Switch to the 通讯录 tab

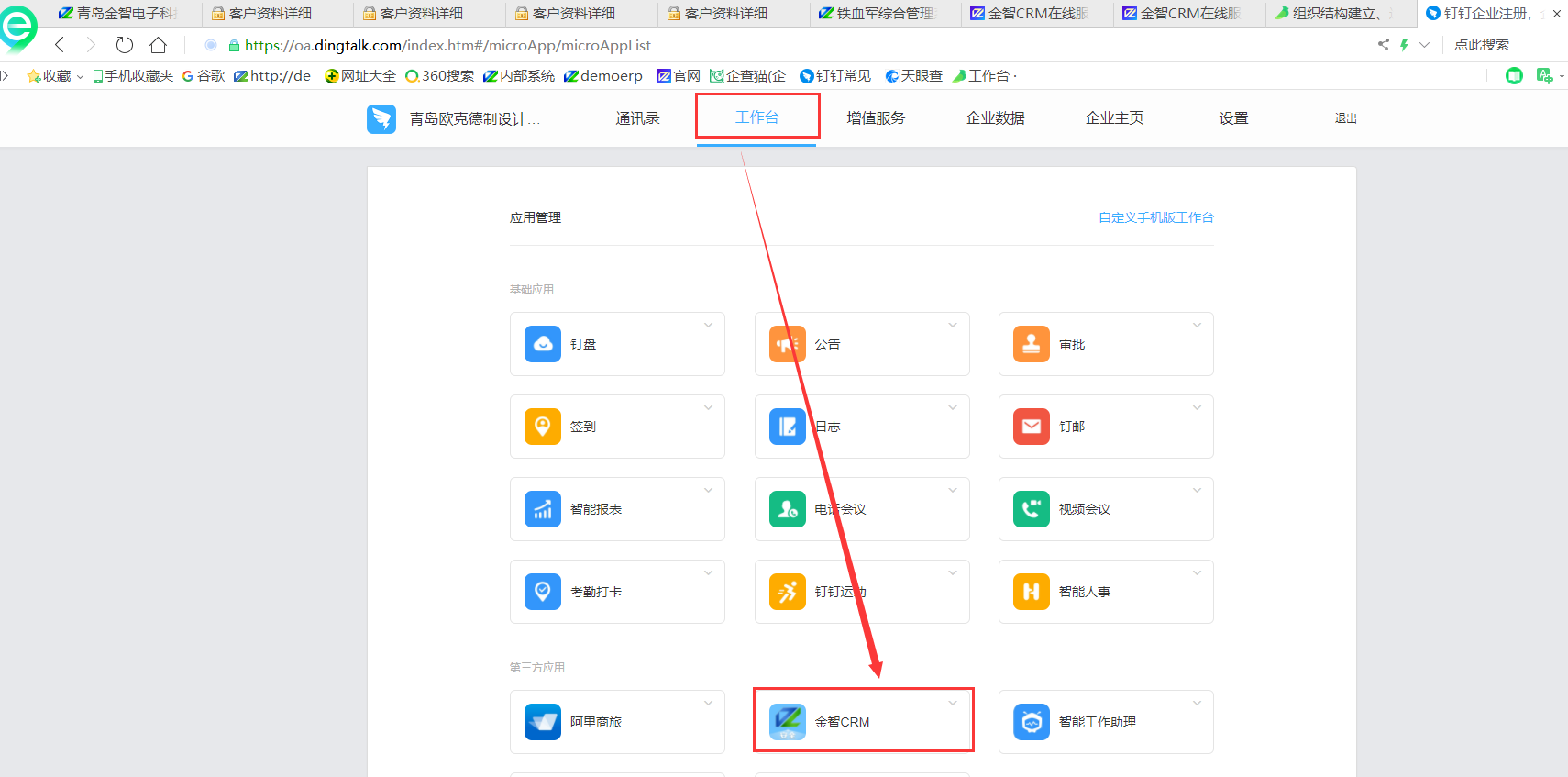click(x=637, y=118)
